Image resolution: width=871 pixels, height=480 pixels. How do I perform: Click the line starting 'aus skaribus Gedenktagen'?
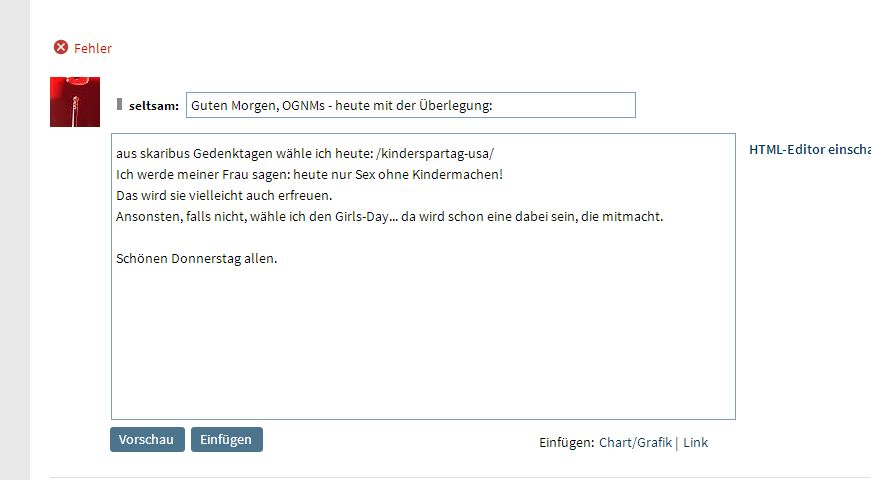[x=305, y=153]
